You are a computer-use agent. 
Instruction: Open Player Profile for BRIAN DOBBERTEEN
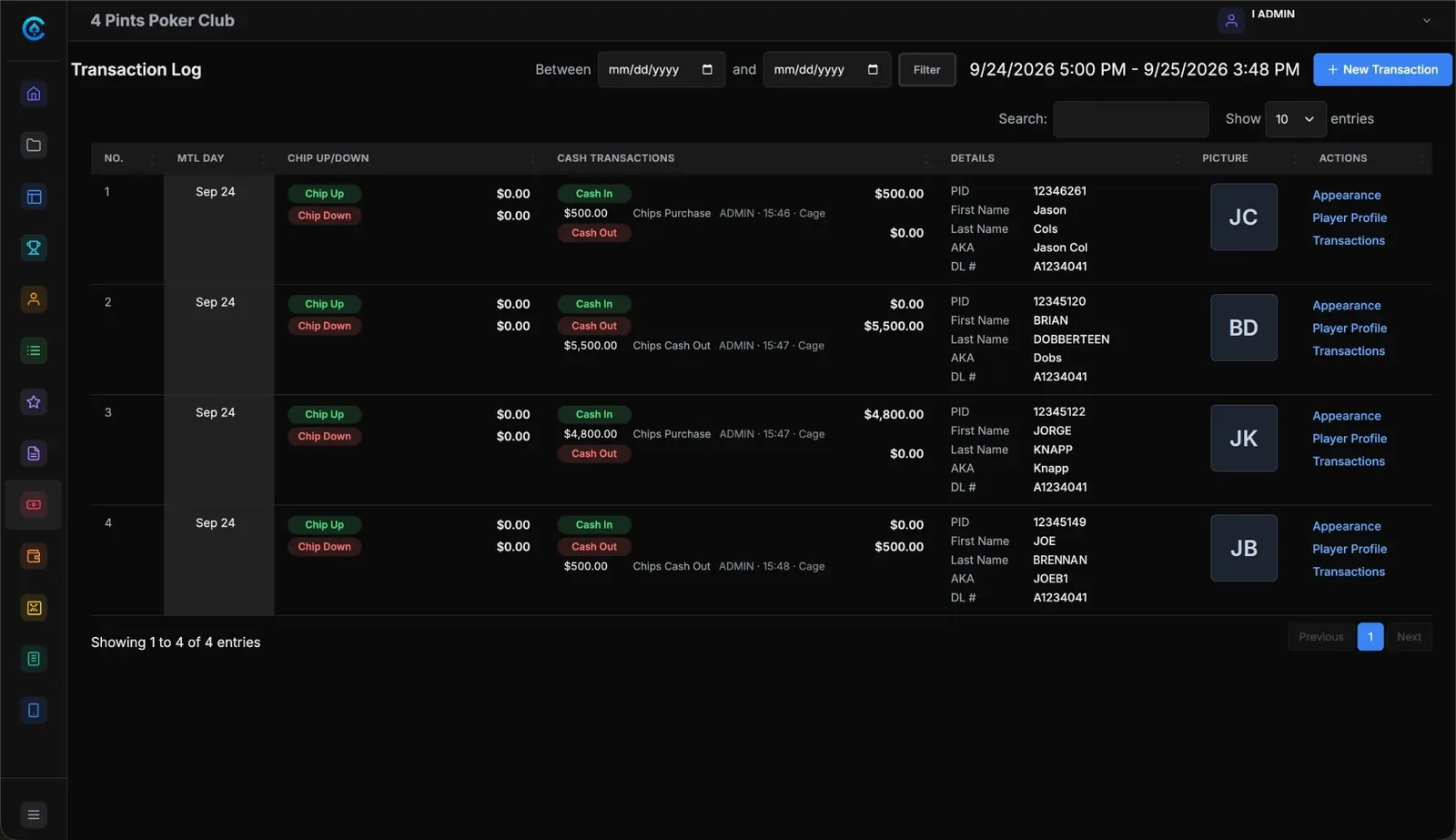pos(1350,329)
